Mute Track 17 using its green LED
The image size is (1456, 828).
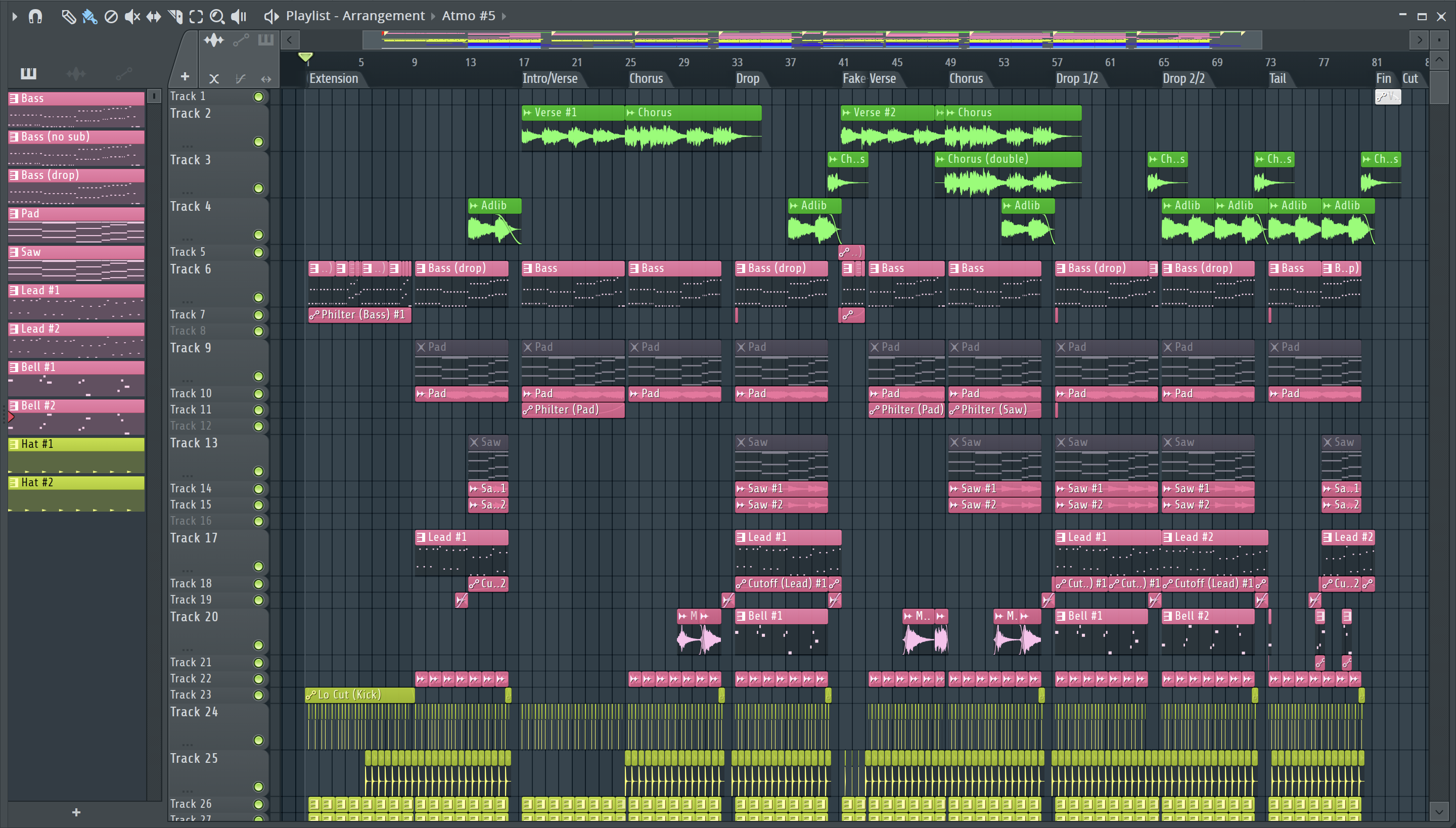pyautogui.click(x=259, y=566)
